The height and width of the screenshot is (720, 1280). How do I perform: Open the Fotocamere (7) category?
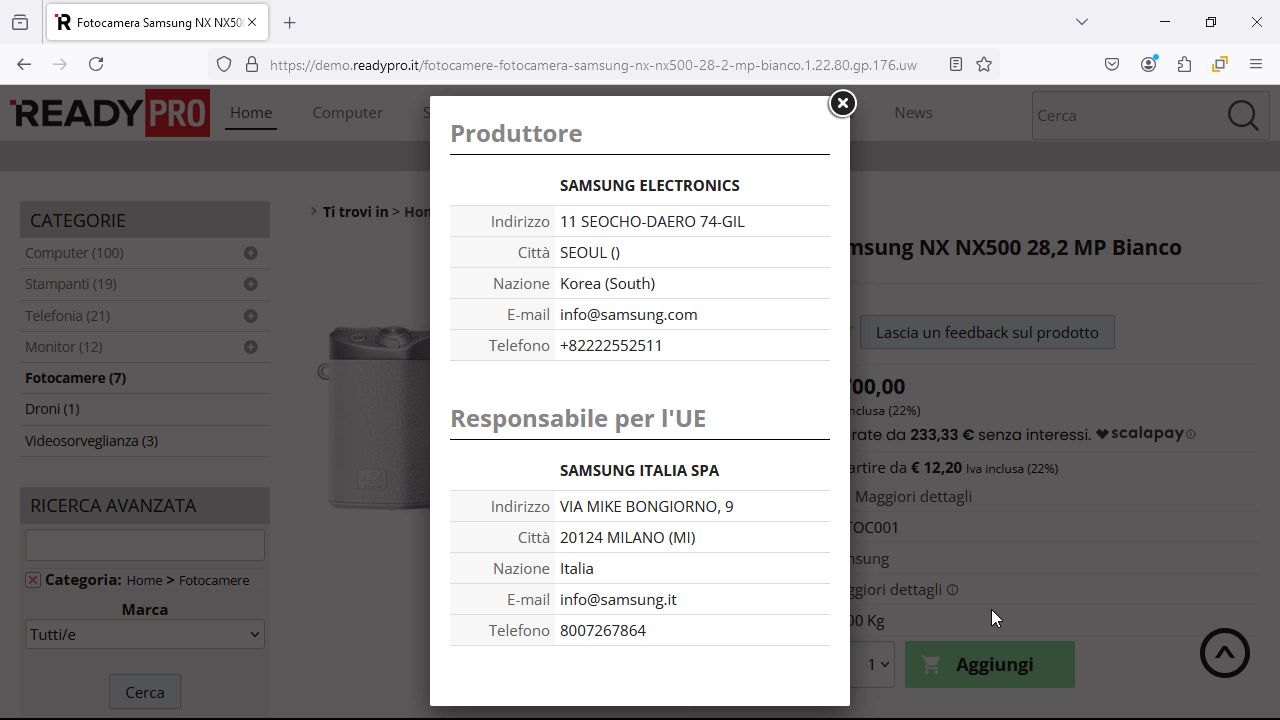point(75,378)
